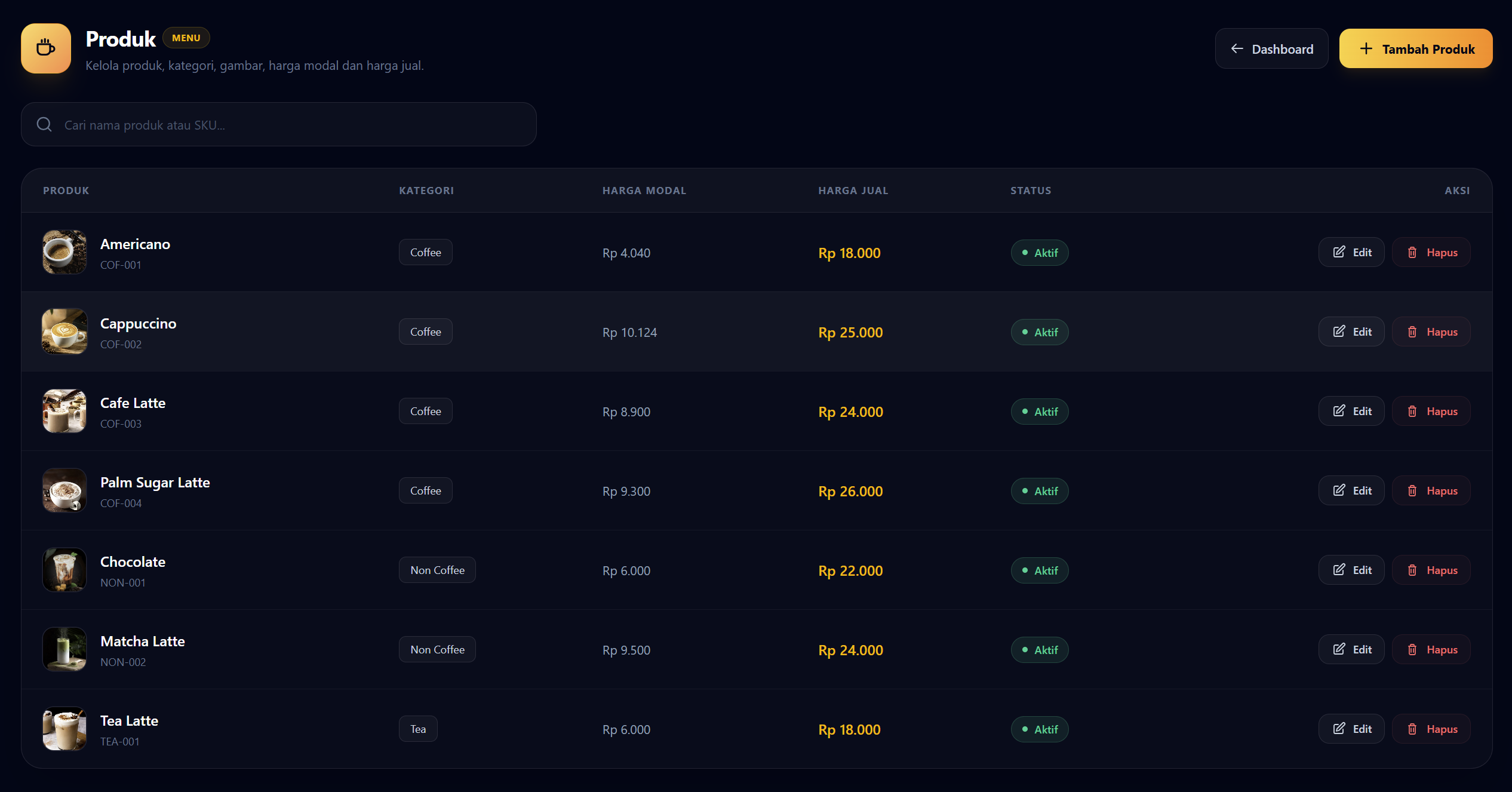Delete Palm Sugar Latte
Screen dimensions: 1512x792
[x=1431, y=491]
